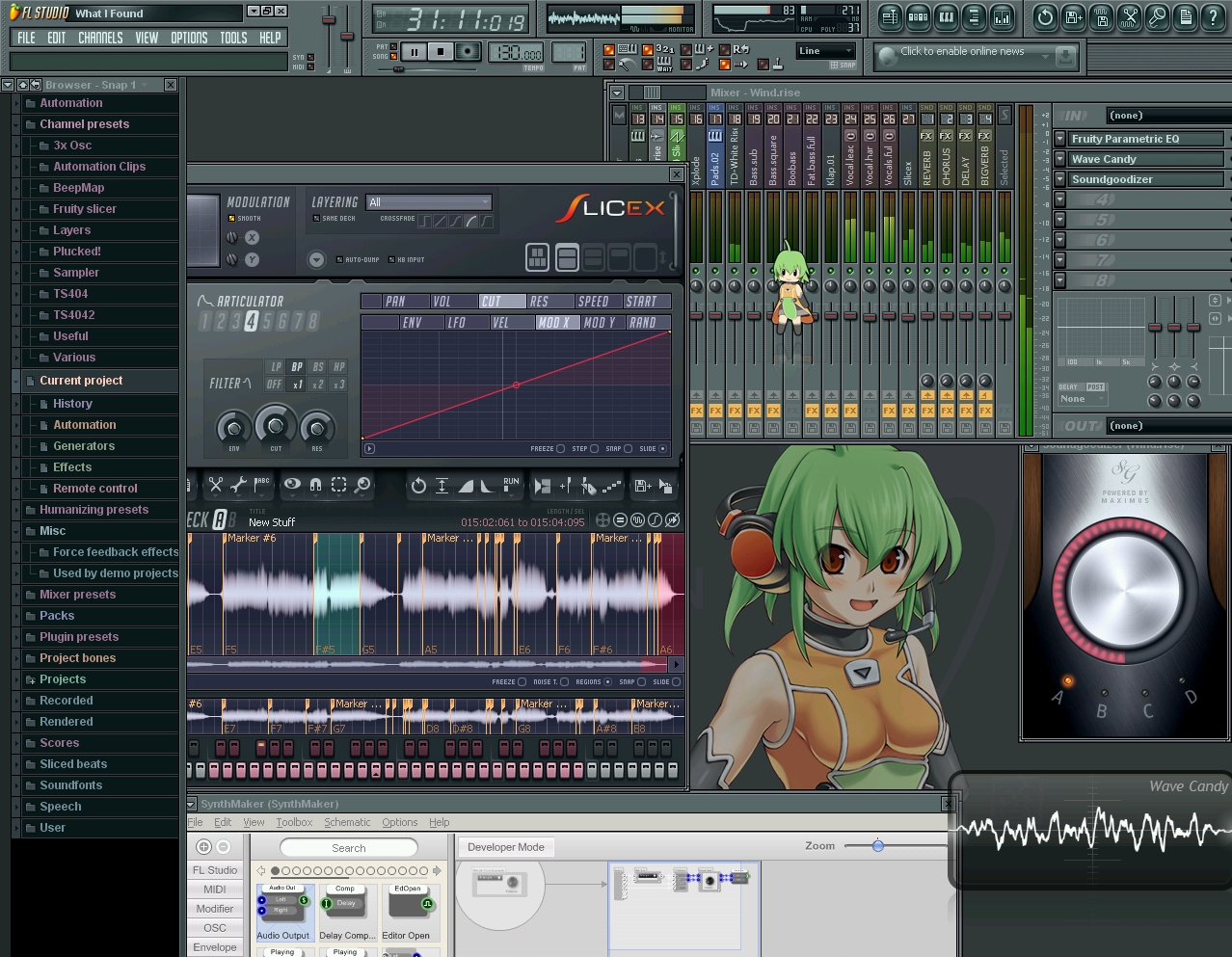Open the mixer window icon
The image size is (1232, 957).
[x=1002, y=17]
